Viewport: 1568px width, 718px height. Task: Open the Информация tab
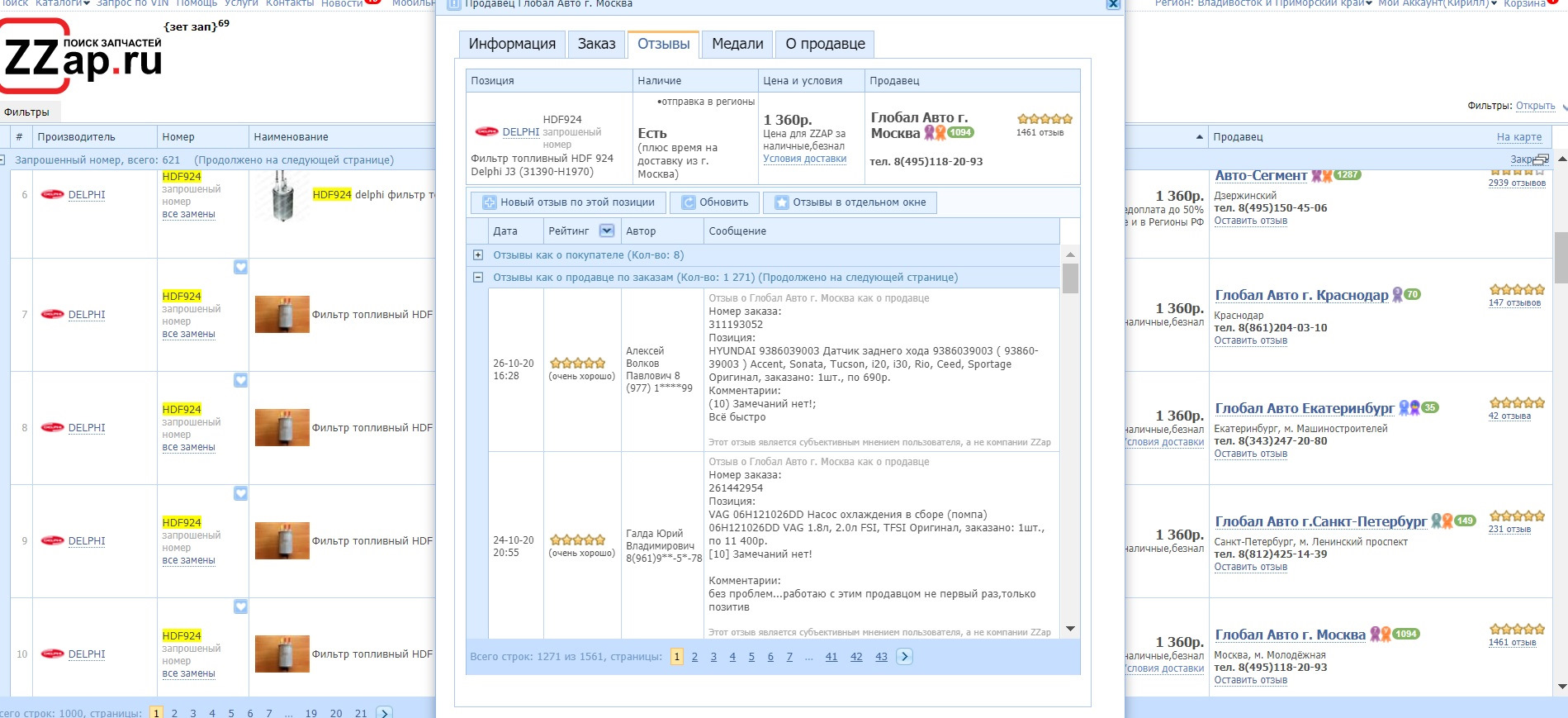click(512, 44)
